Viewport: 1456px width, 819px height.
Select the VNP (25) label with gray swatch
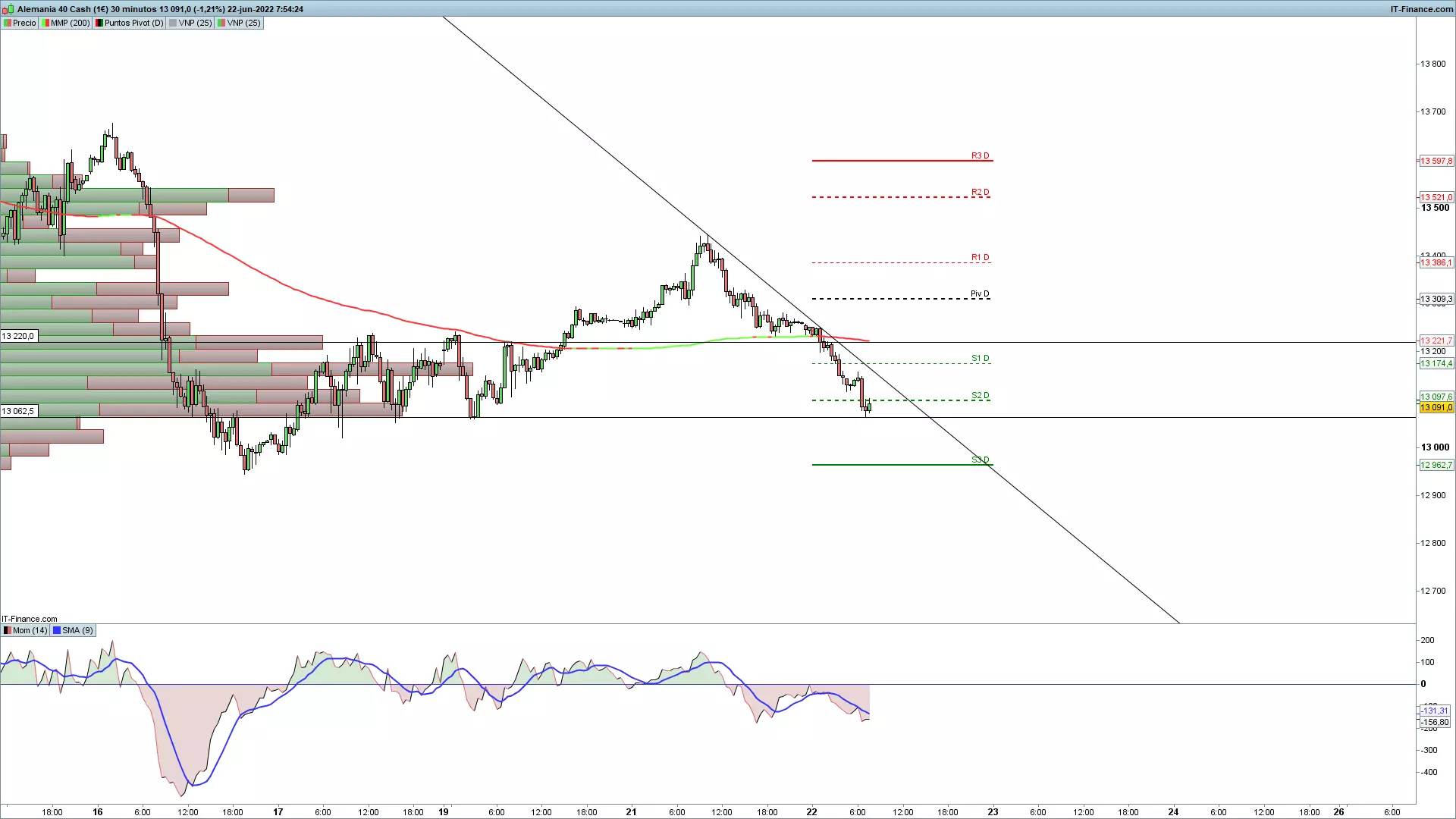pyautogui.click(x=191, y=23)
